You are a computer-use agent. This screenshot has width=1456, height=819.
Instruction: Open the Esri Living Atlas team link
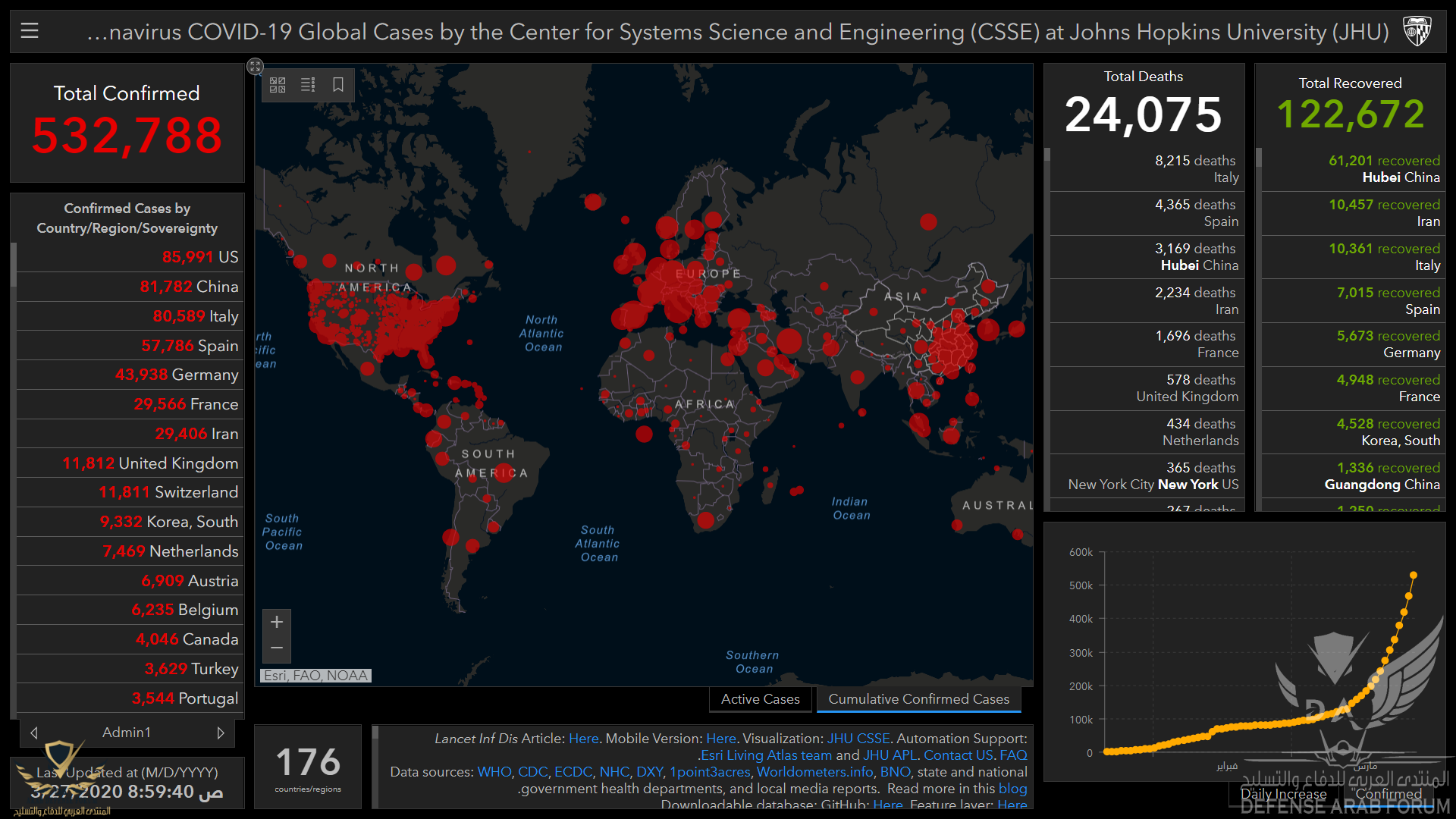point(766,755)
